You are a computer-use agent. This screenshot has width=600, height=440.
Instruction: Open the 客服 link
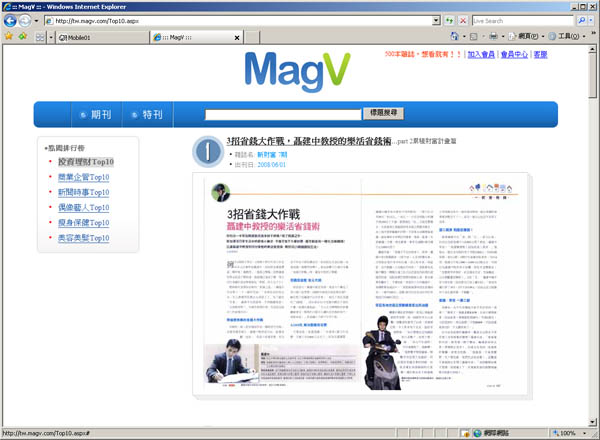coord(540,54)
